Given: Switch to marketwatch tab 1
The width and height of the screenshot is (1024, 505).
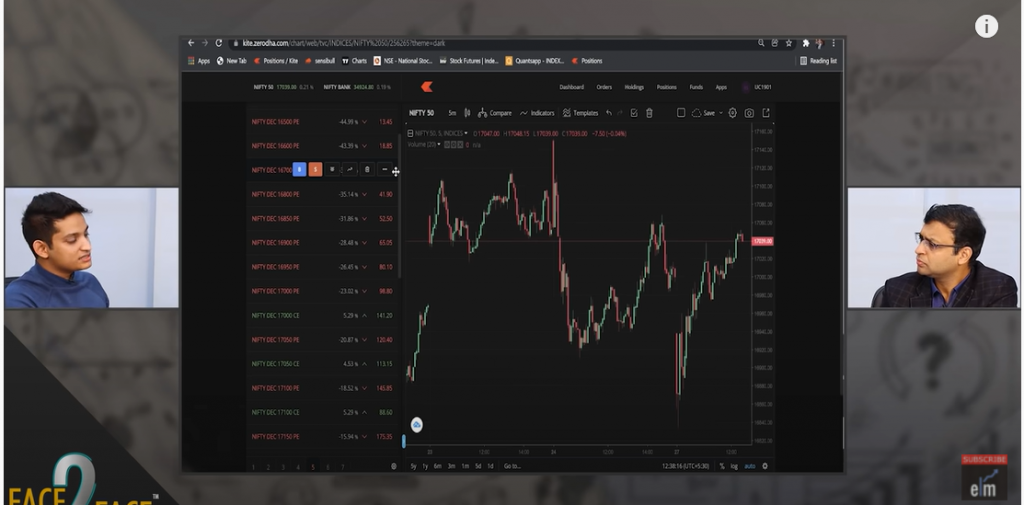Looking at the screenshot, I should 253,467.
